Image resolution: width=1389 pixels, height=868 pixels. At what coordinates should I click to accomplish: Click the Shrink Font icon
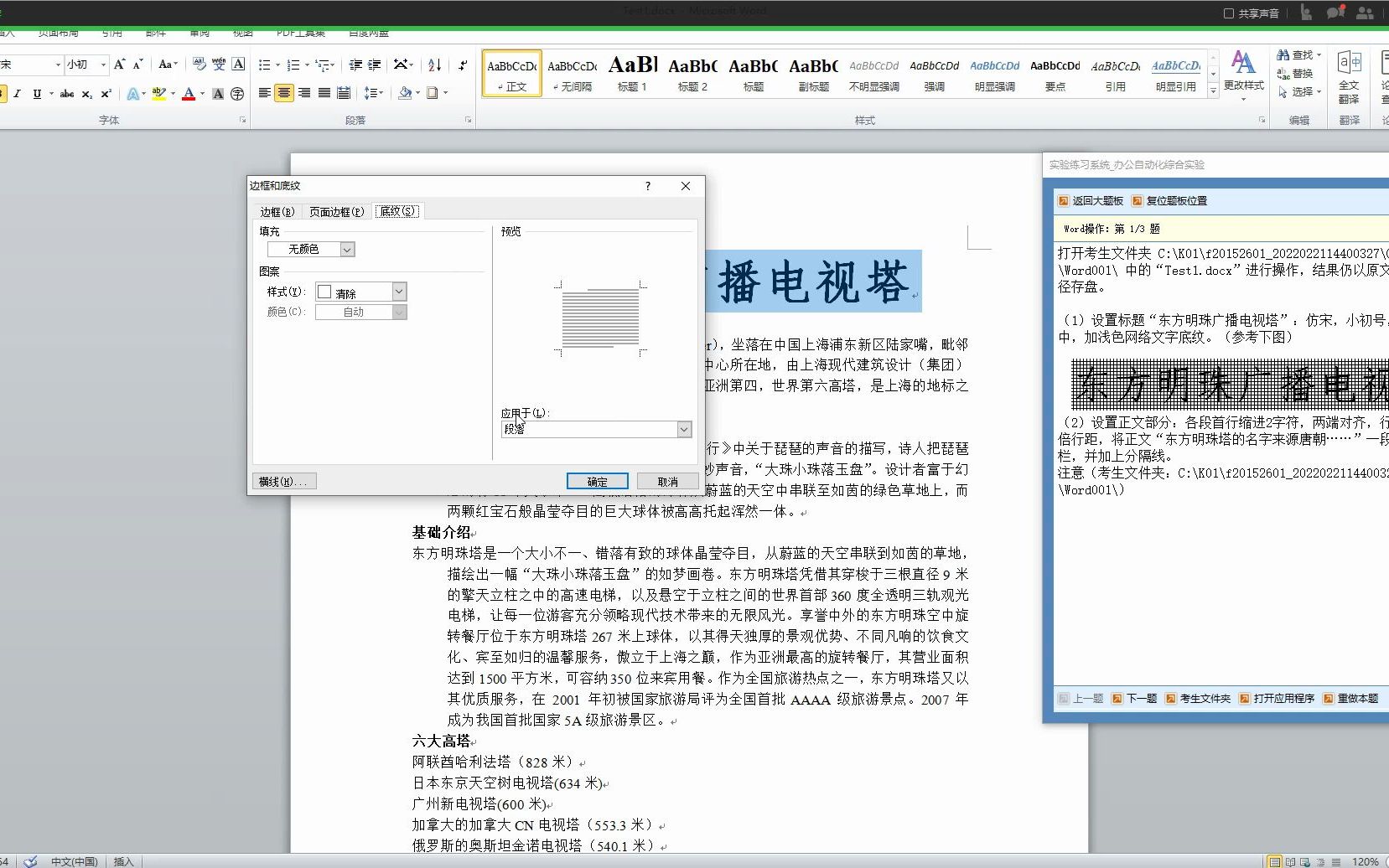point(138,65)
